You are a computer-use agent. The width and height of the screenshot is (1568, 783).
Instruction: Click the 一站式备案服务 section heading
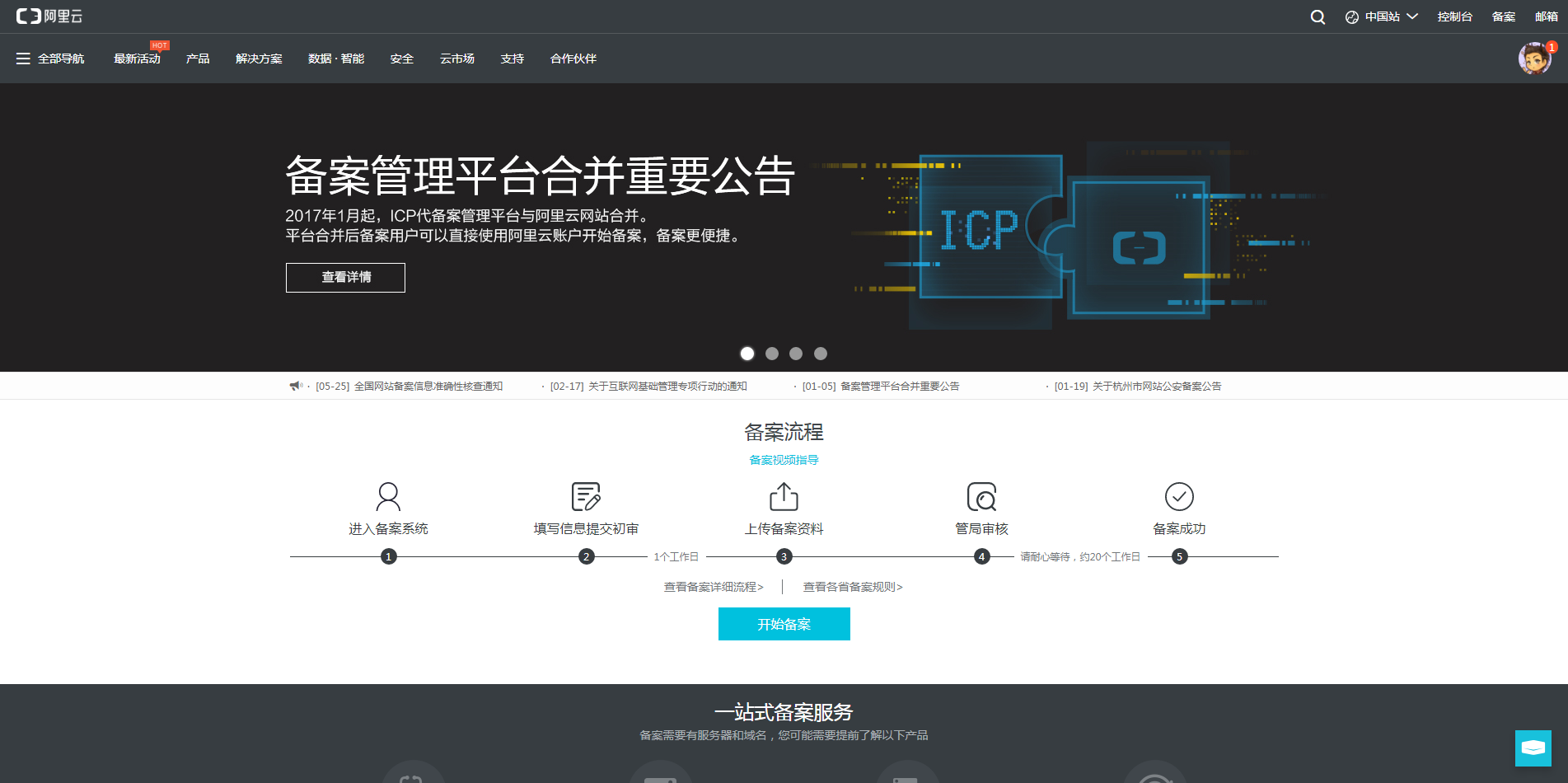[784, 712]
